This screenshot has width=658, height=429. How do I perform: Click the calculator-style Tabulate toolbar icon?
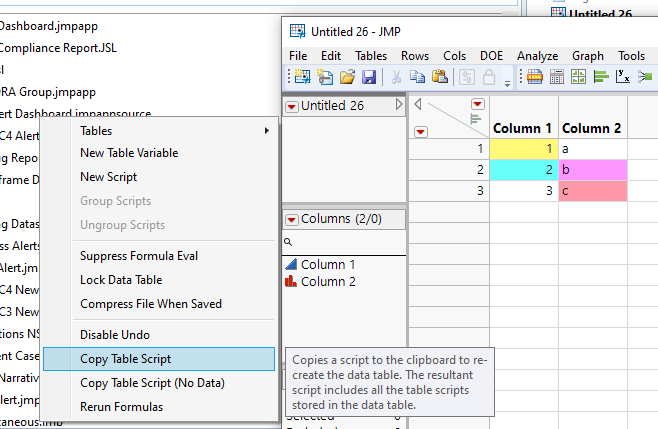point(557,77)
